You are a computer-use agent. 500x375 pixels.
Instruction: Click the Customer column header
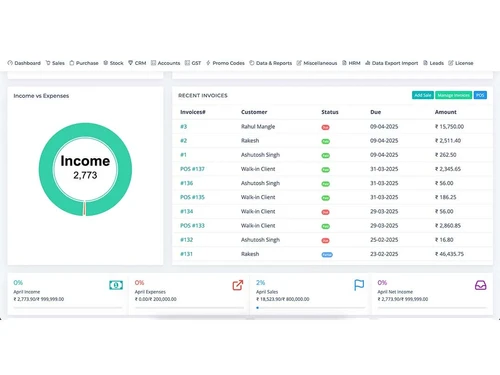pos(254,112)
